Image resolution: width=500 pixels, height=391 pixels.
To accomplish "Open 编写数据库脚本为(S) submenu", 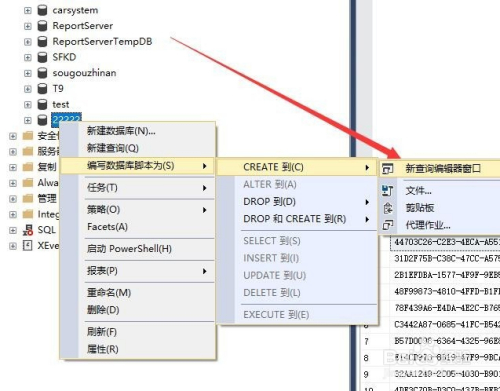I will tap(137, 166).
